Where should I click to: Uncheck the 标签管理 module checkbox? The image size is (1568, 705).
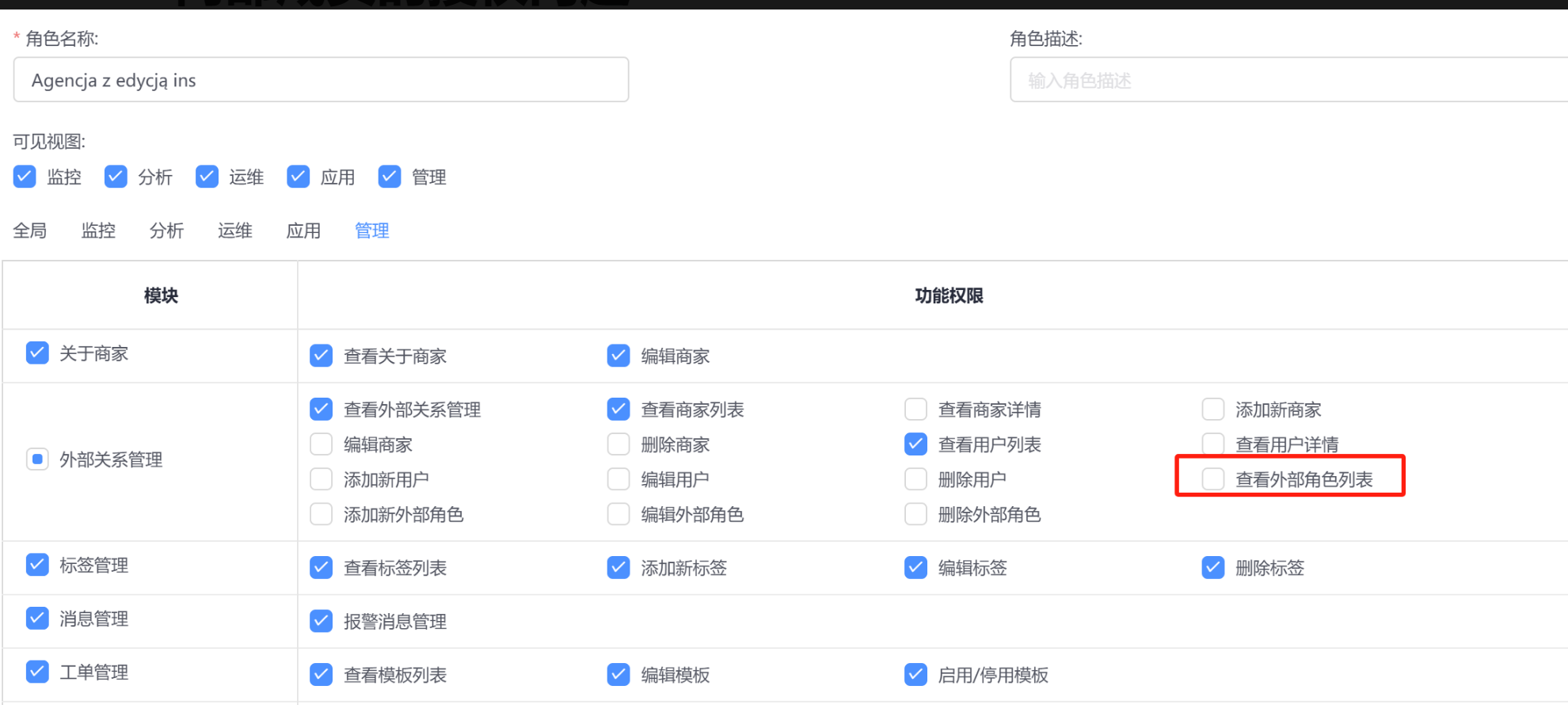coord(37,564)
